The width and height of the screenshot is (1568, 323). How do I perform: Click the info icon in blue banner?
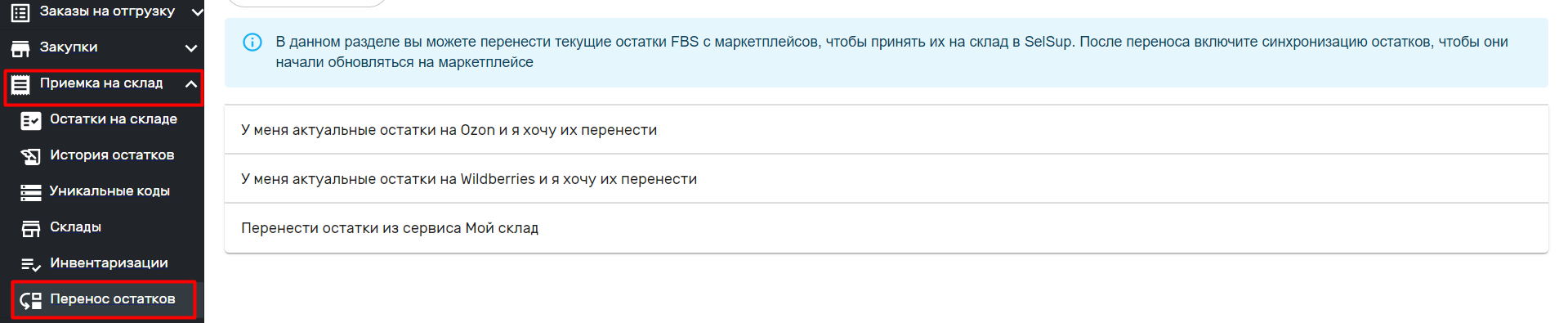click(x=252, y=42)
